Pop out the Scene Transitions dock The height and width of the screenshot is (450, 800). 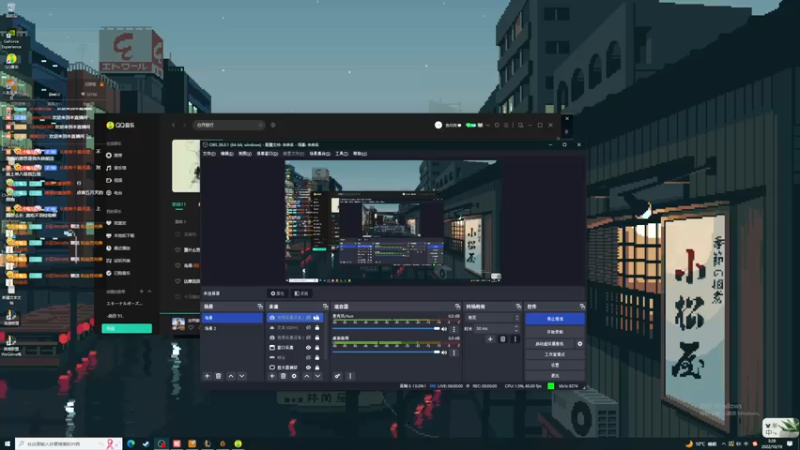[x=518, y=307]
